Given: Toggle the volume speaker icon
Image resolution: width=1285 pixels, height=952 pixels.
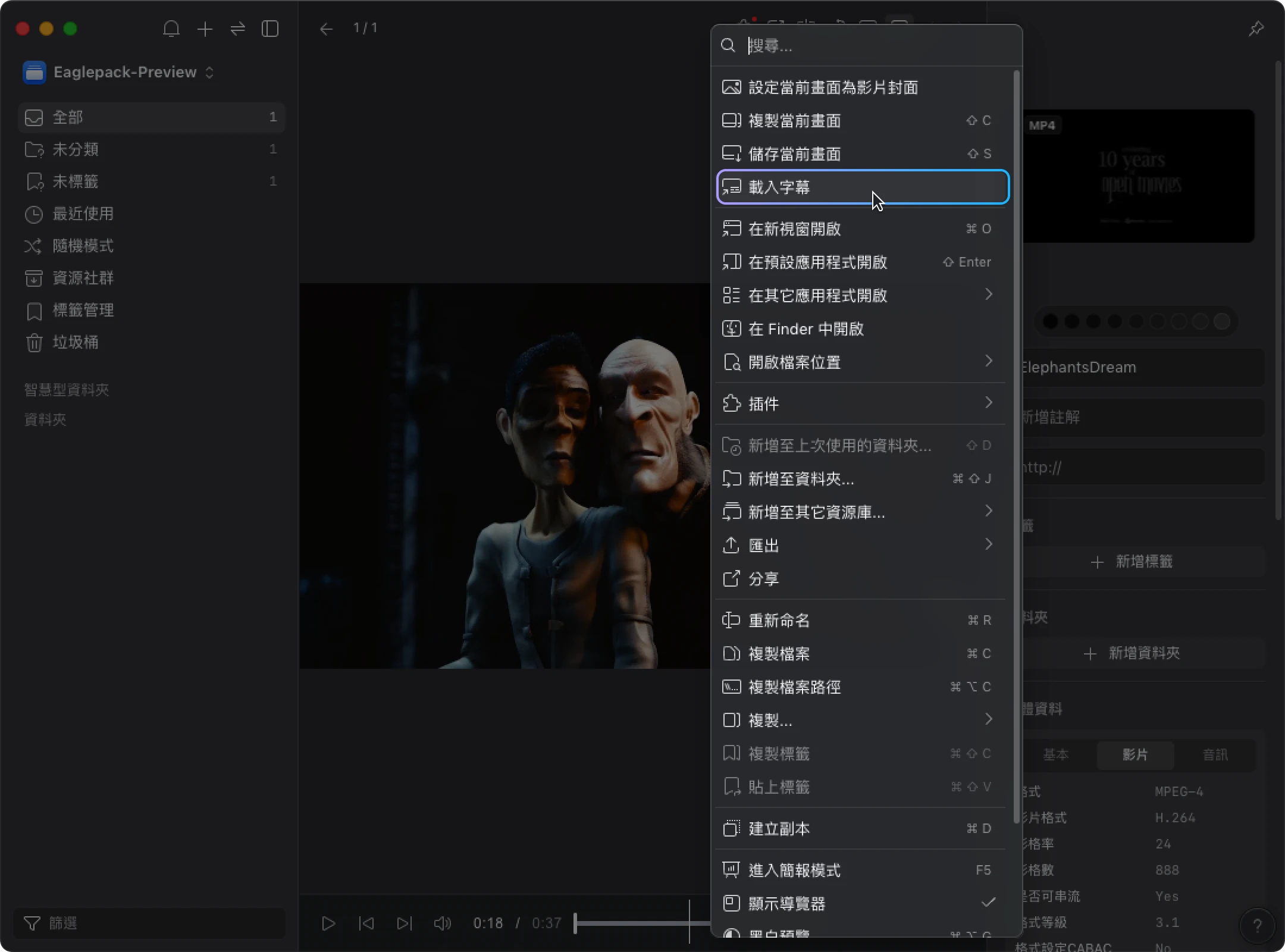Looking at the screenshot, I should pos(443,923).
